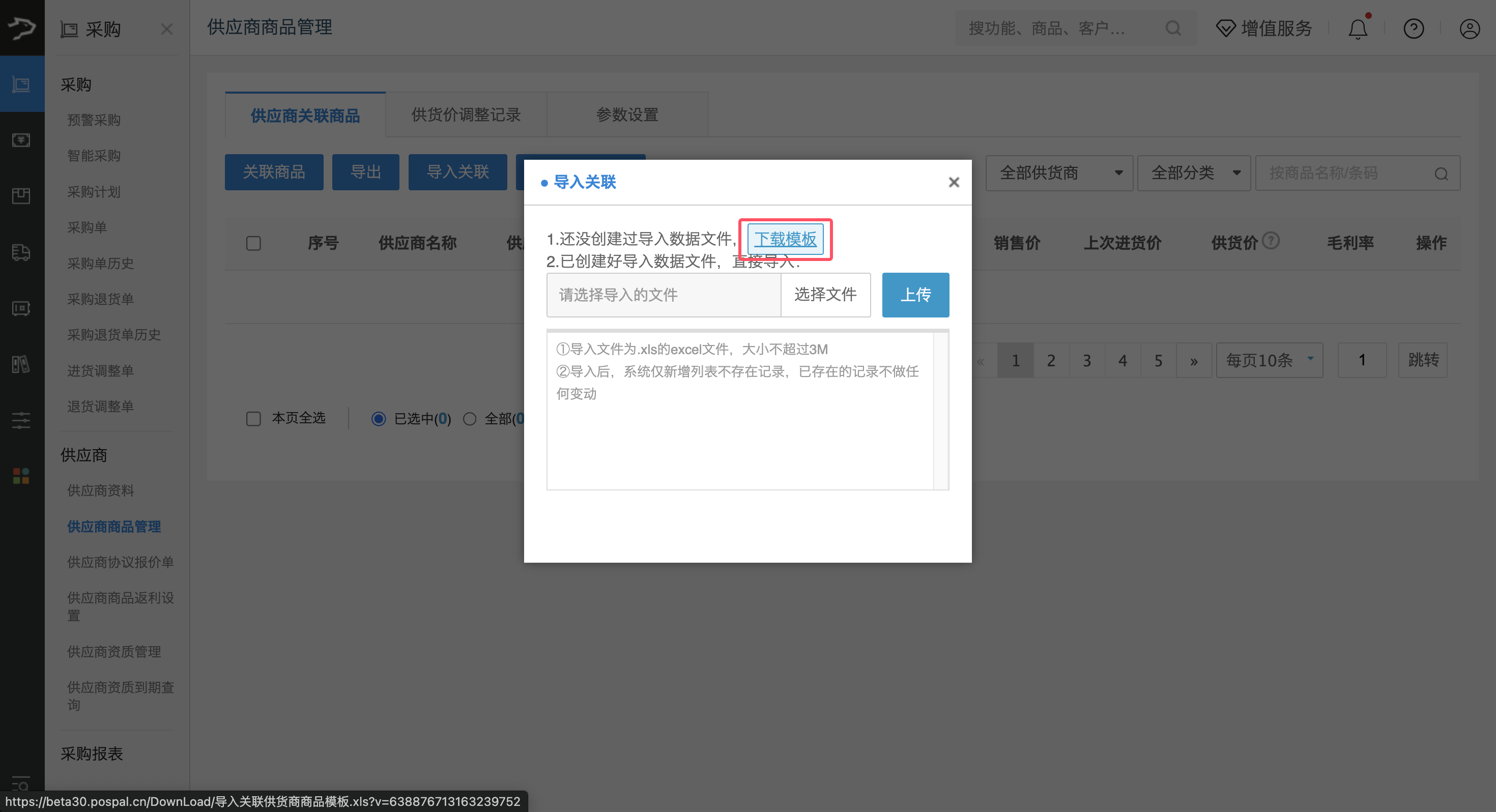Click the 增值服务 diamond icon
This screenshot has height=812, width=1496.
click(x=1225, y=28)
